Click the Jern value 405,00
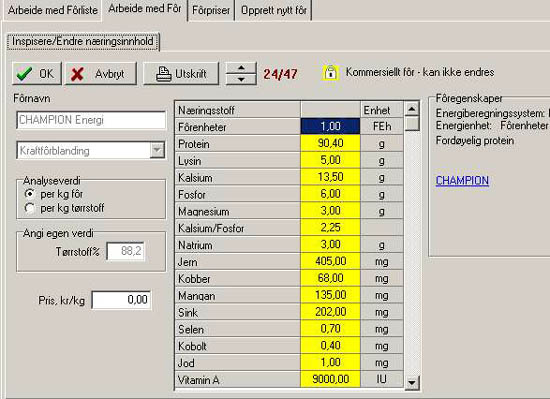 point(330,261)
